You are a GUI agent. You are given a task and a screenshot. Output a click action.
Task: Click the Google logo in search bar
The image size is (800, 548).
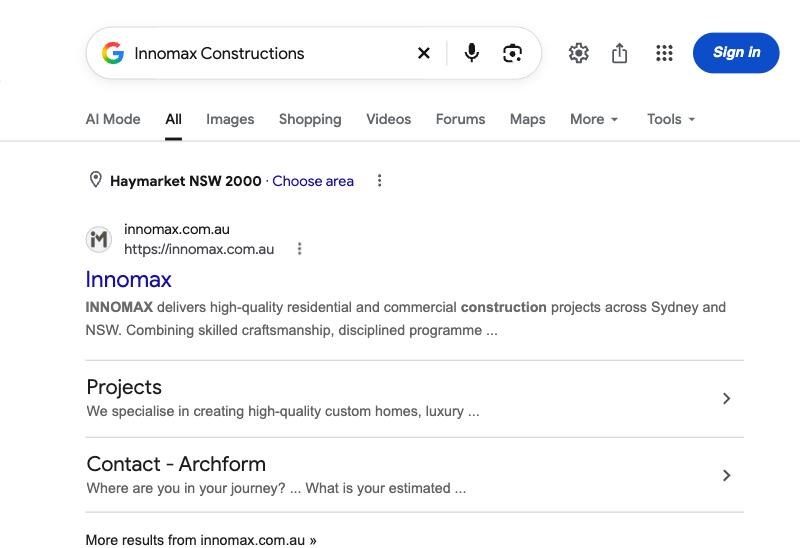[113, 53]
